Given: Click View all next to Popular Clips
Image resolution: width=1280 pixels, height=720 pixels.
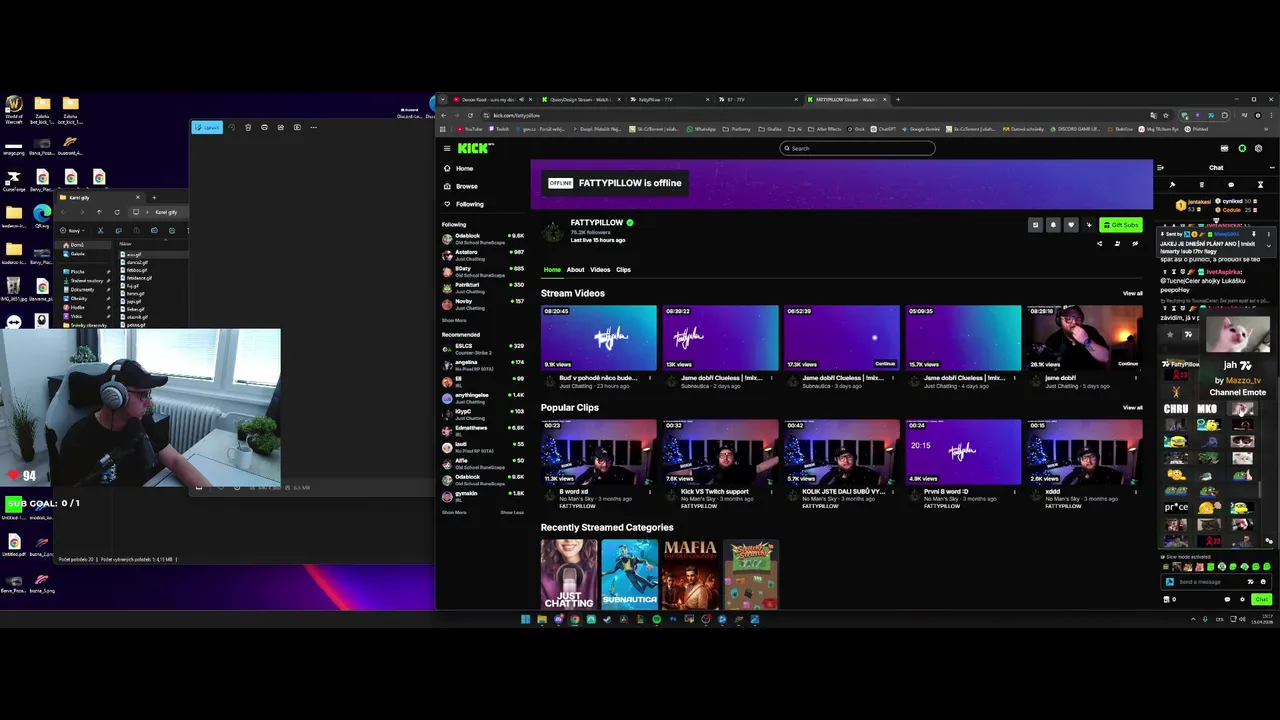Looking at the screenshot, I should [x=1132, y=407].
